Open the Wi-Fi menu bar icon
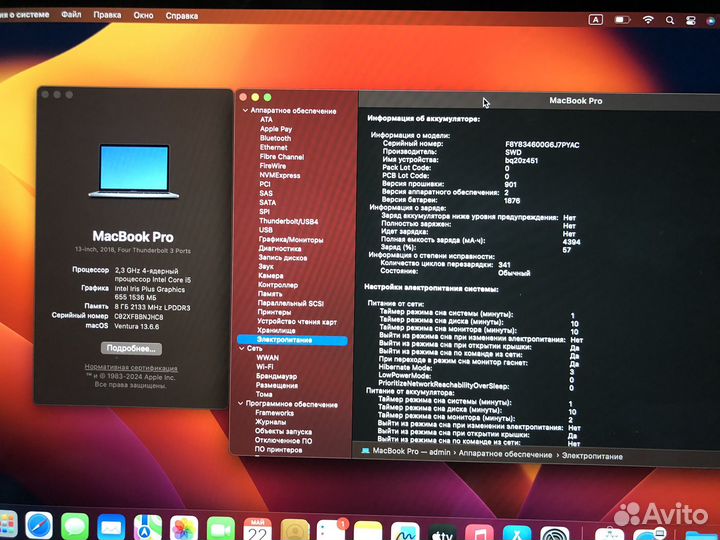Screen dimensions: 720x540 pos(648,20)
